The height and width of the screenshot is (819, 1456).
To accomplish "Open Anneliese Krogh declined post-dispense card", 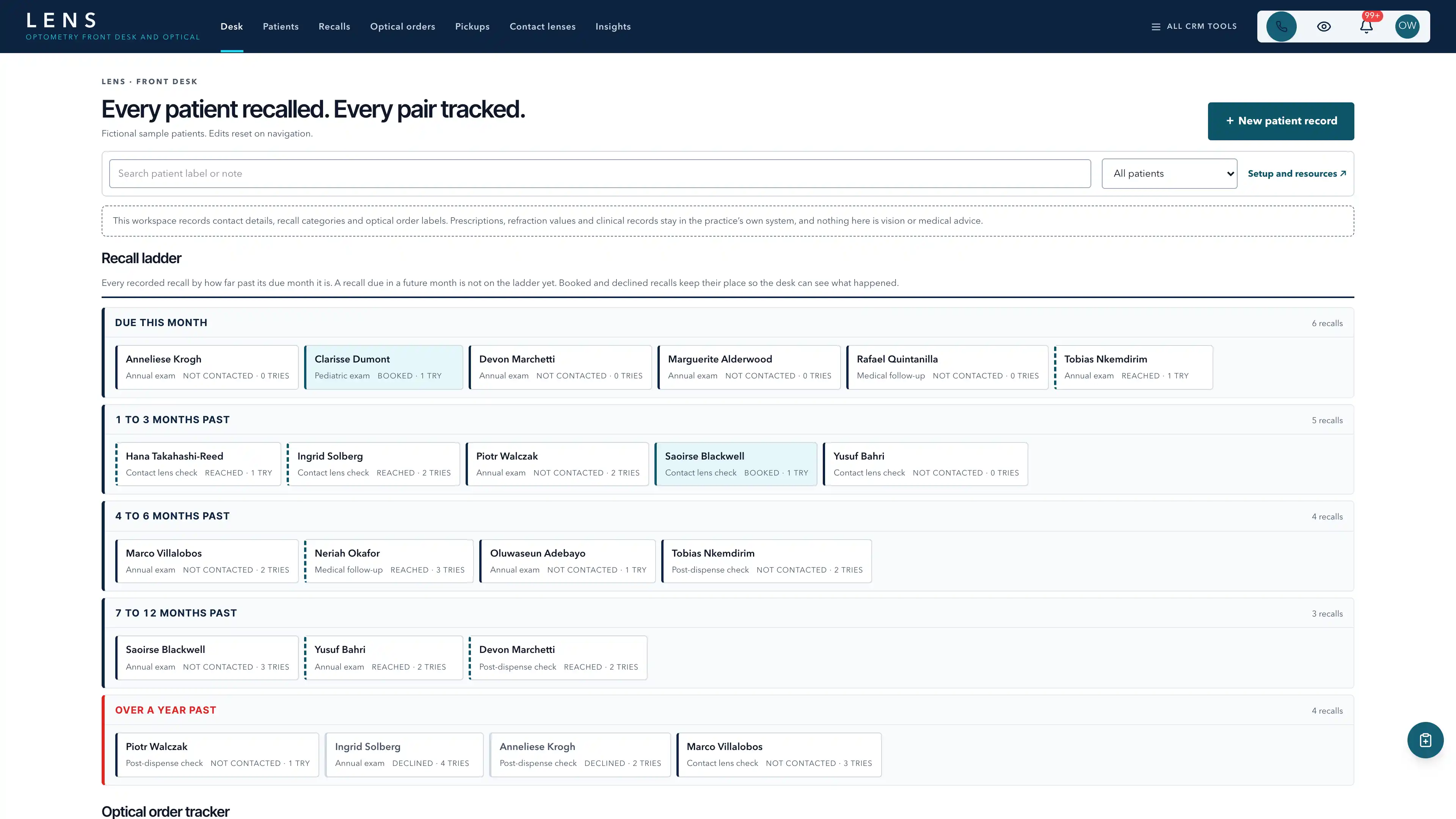I will tap(580, 755).
